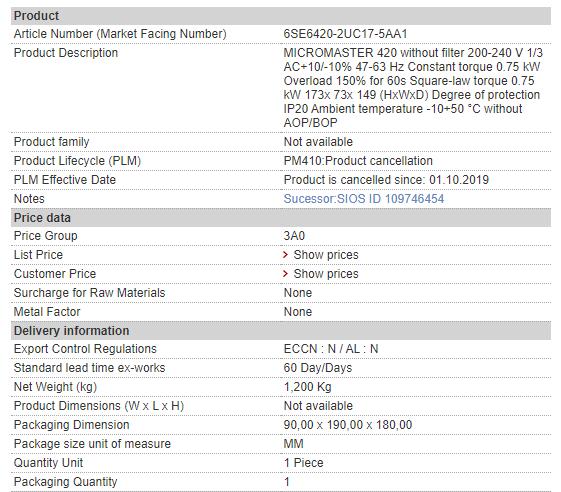Click the ECCN : N / AL : N value
The height and width of the screenshot is (492, 561).
(x=331, y=349)
